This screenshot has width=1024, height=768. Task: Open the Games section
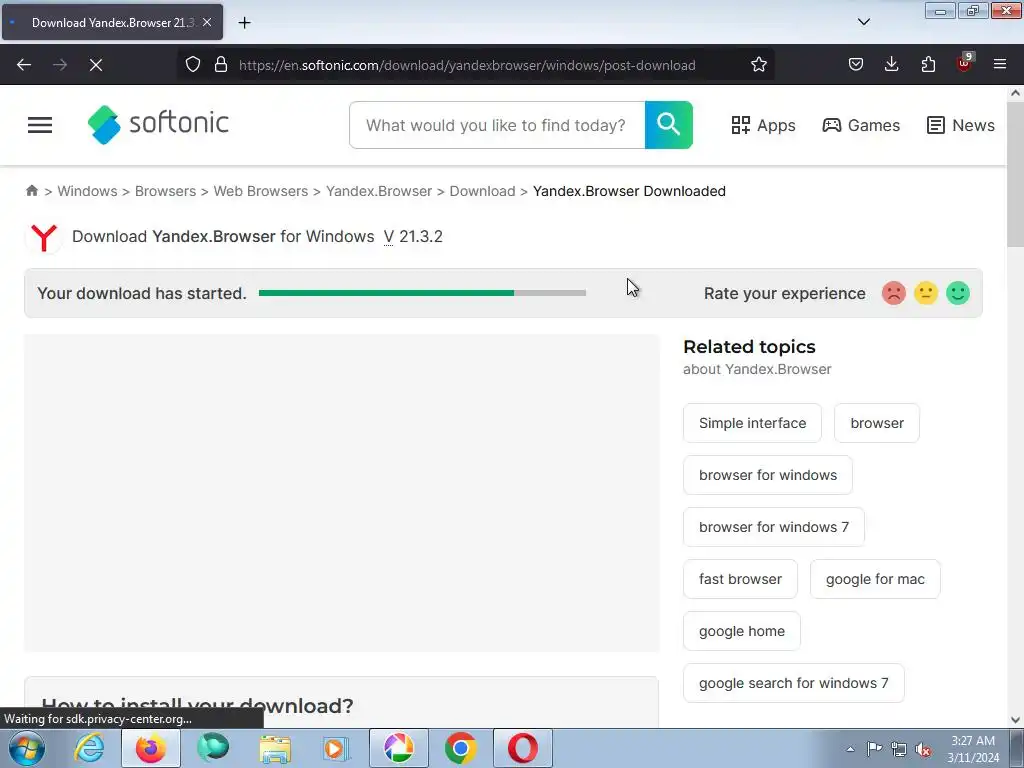861,125
